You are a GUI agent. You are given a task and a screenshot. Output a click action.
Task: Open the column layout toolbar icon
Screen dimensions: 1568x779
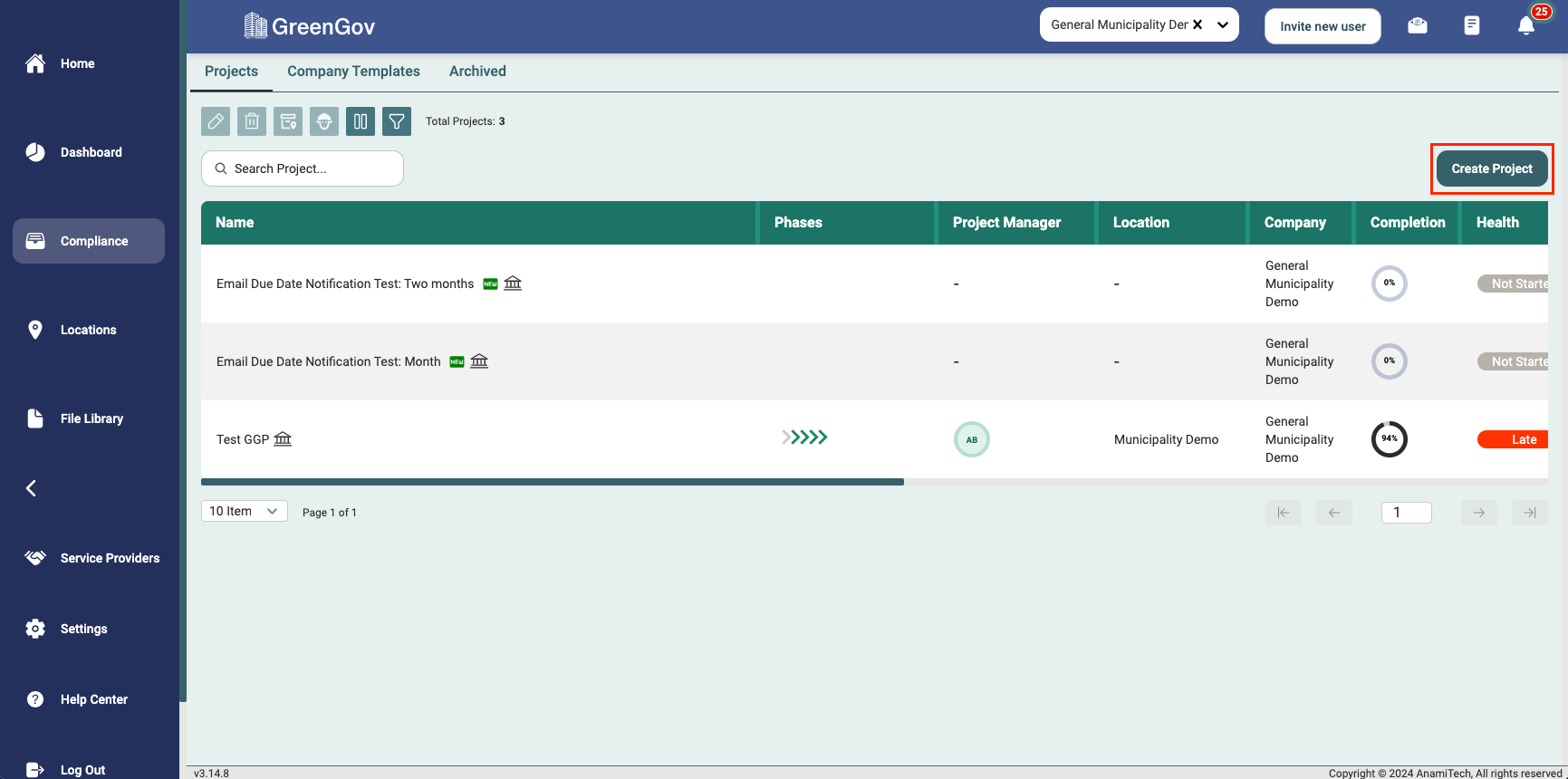click(361, 121)
